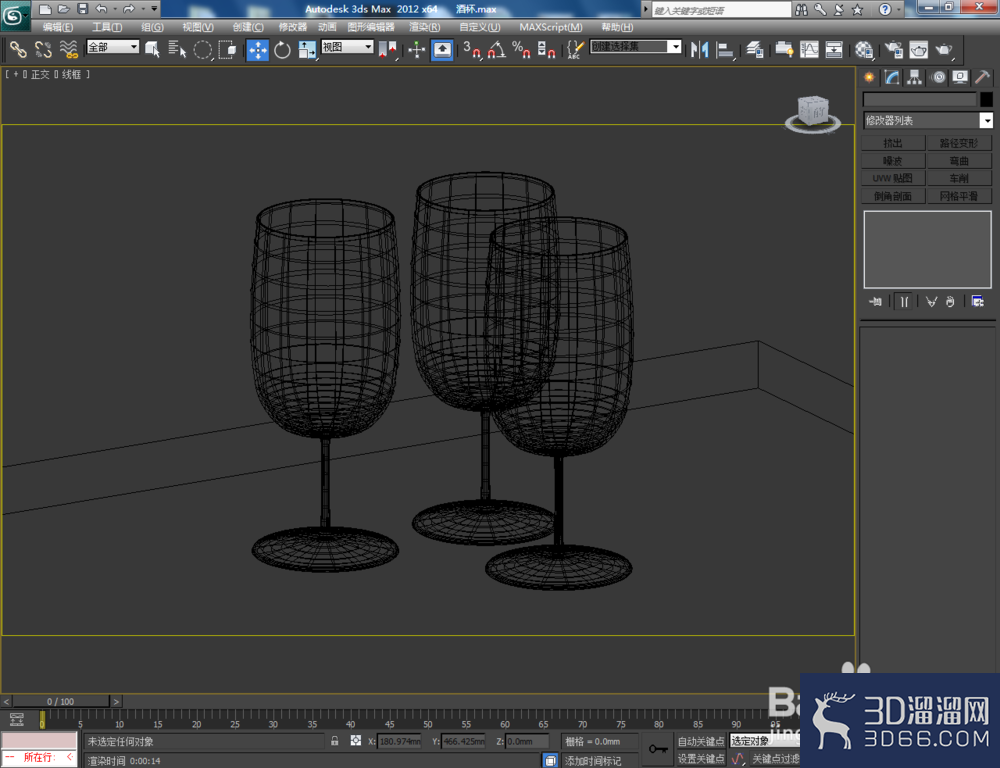The width and height of the screenshot is (1000, 768).
Task: Apply the 网格平滑 modifier button
Action: pyautogui.click(x=959, y=196)
